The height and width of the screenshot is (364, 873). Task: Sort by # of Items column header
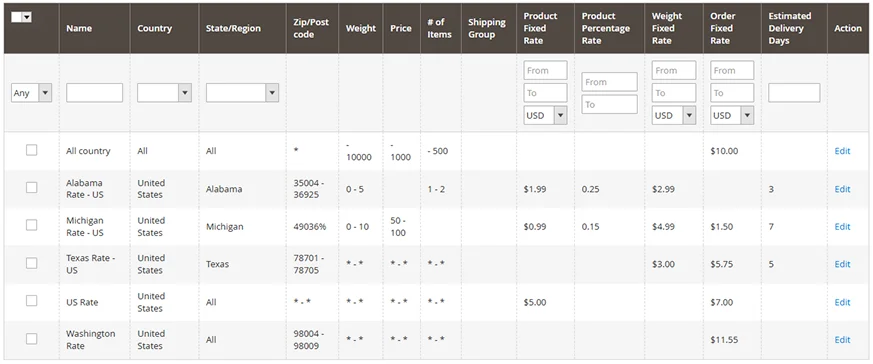439,28
